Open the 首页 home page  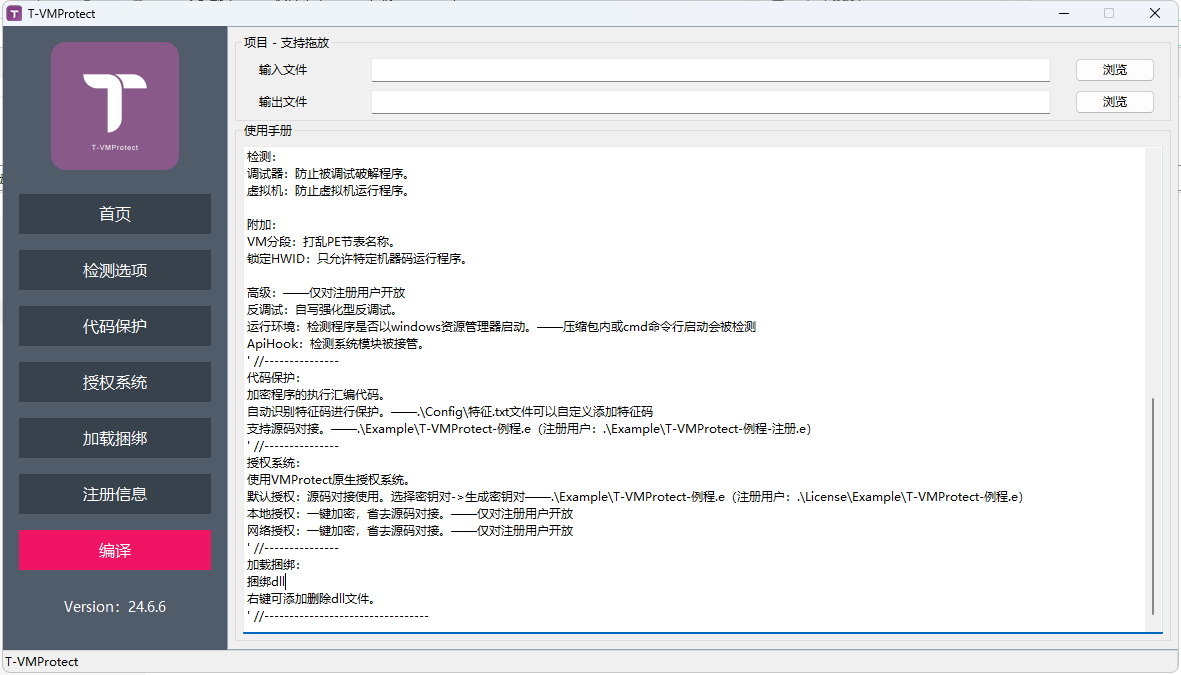(x=114, y=214)
